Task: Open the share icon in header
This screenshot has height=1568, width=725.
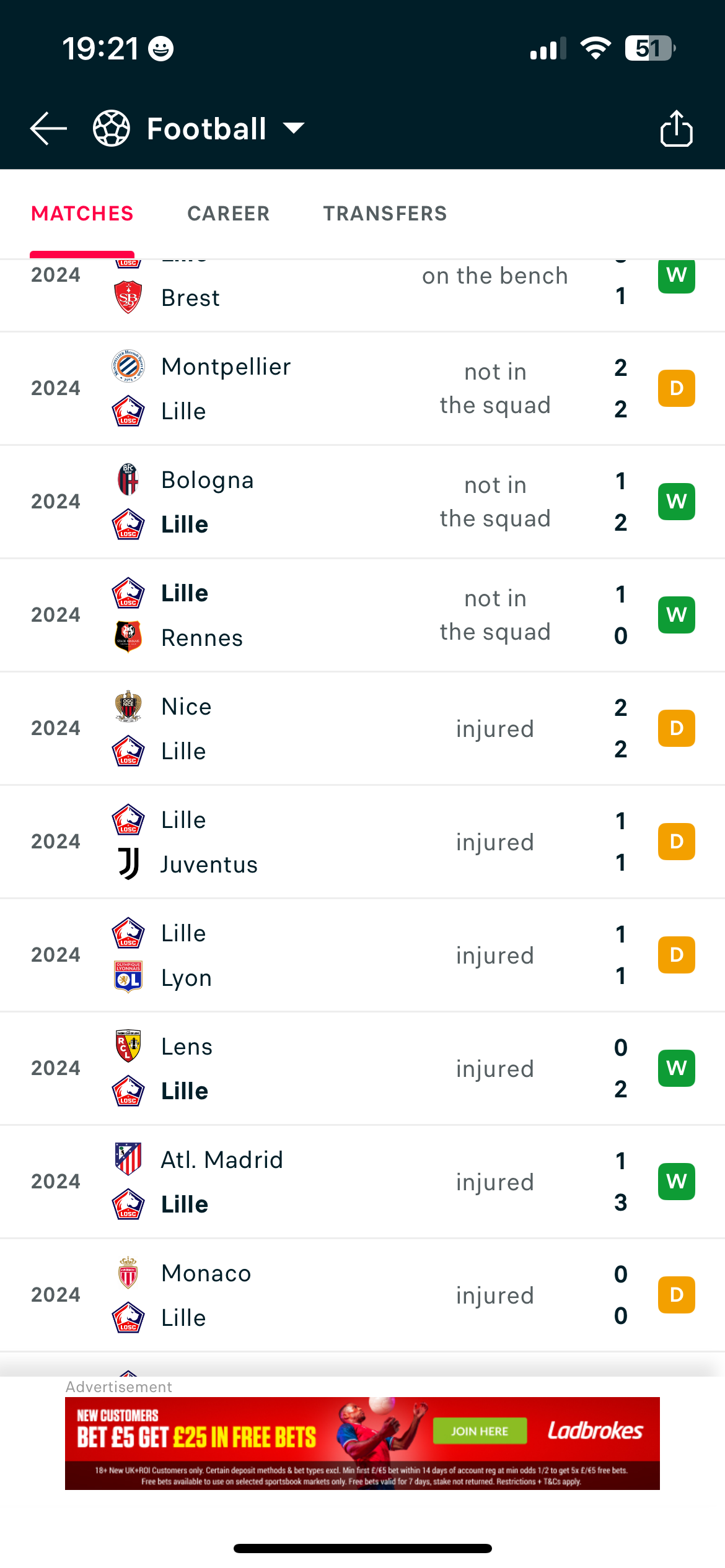Action: [x=676, y=128]
